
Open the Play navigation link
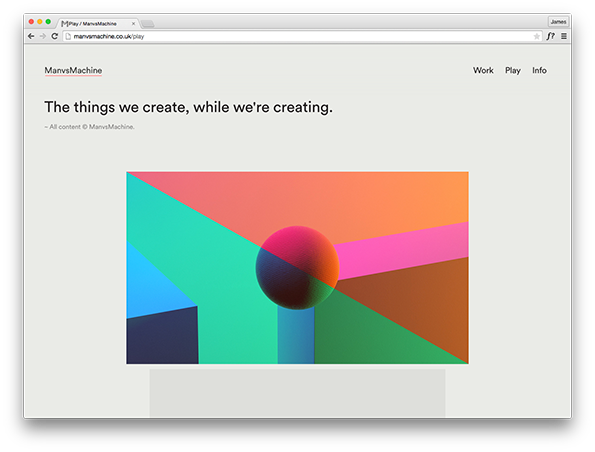(x=513, y=71)
